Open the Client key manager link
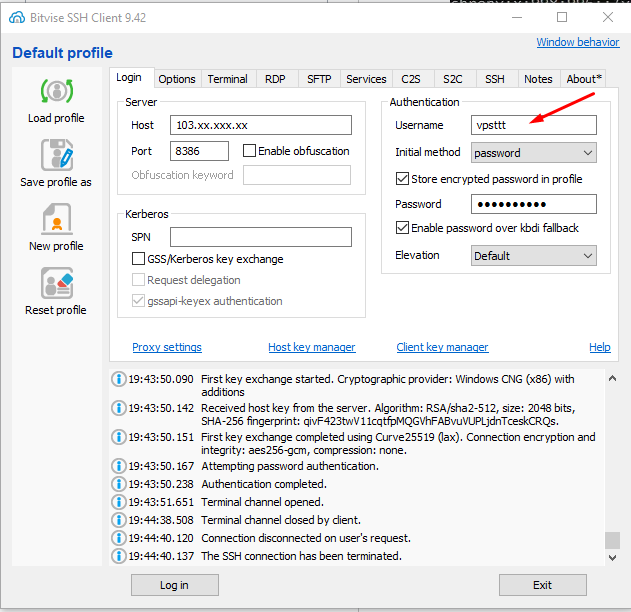631x612 pixels. click(x=443, y=347)
